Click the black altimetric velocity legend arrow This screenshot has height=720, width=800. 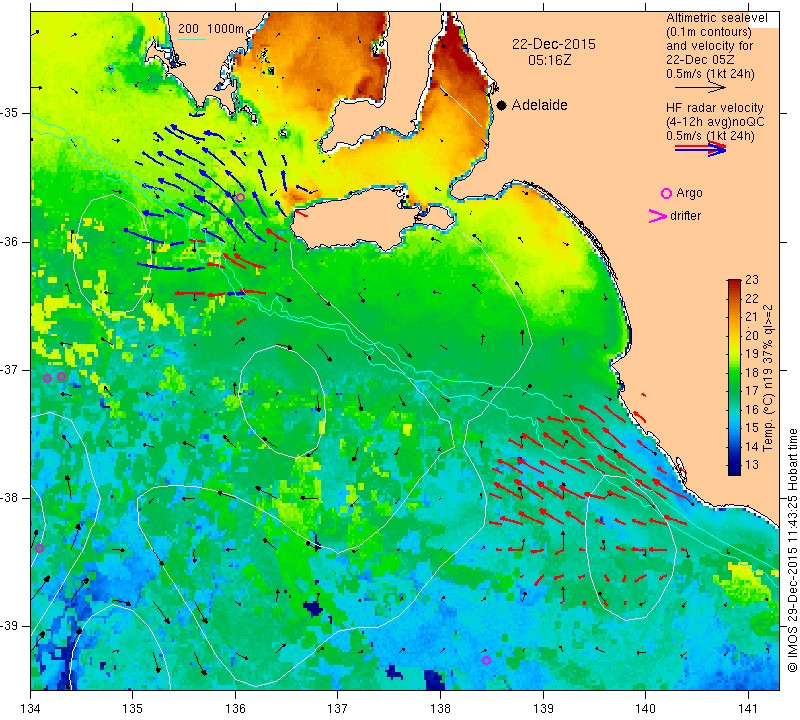(700, 87)
